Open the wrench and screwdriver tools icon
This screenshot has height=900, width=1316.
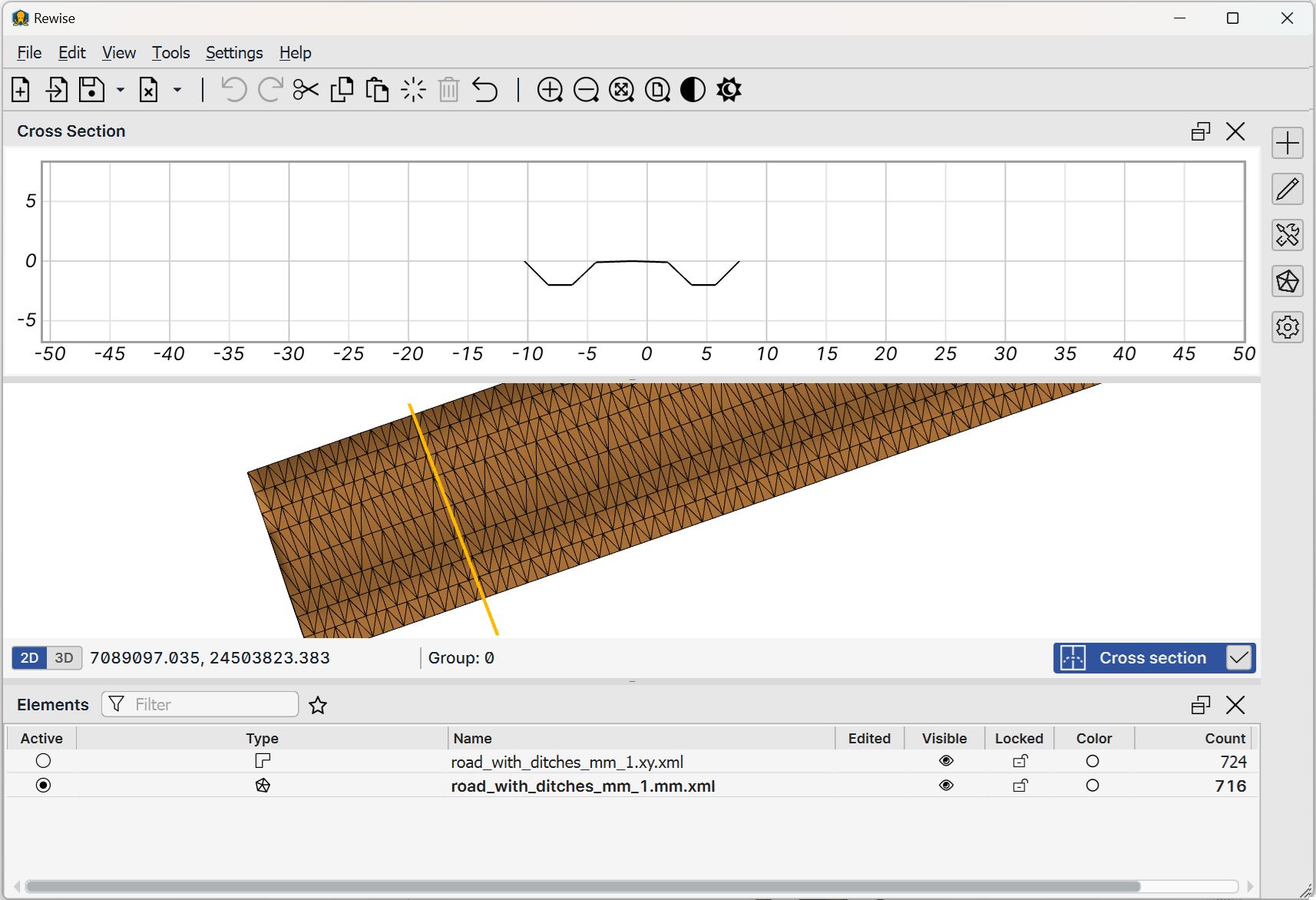tap(1288, 235)
